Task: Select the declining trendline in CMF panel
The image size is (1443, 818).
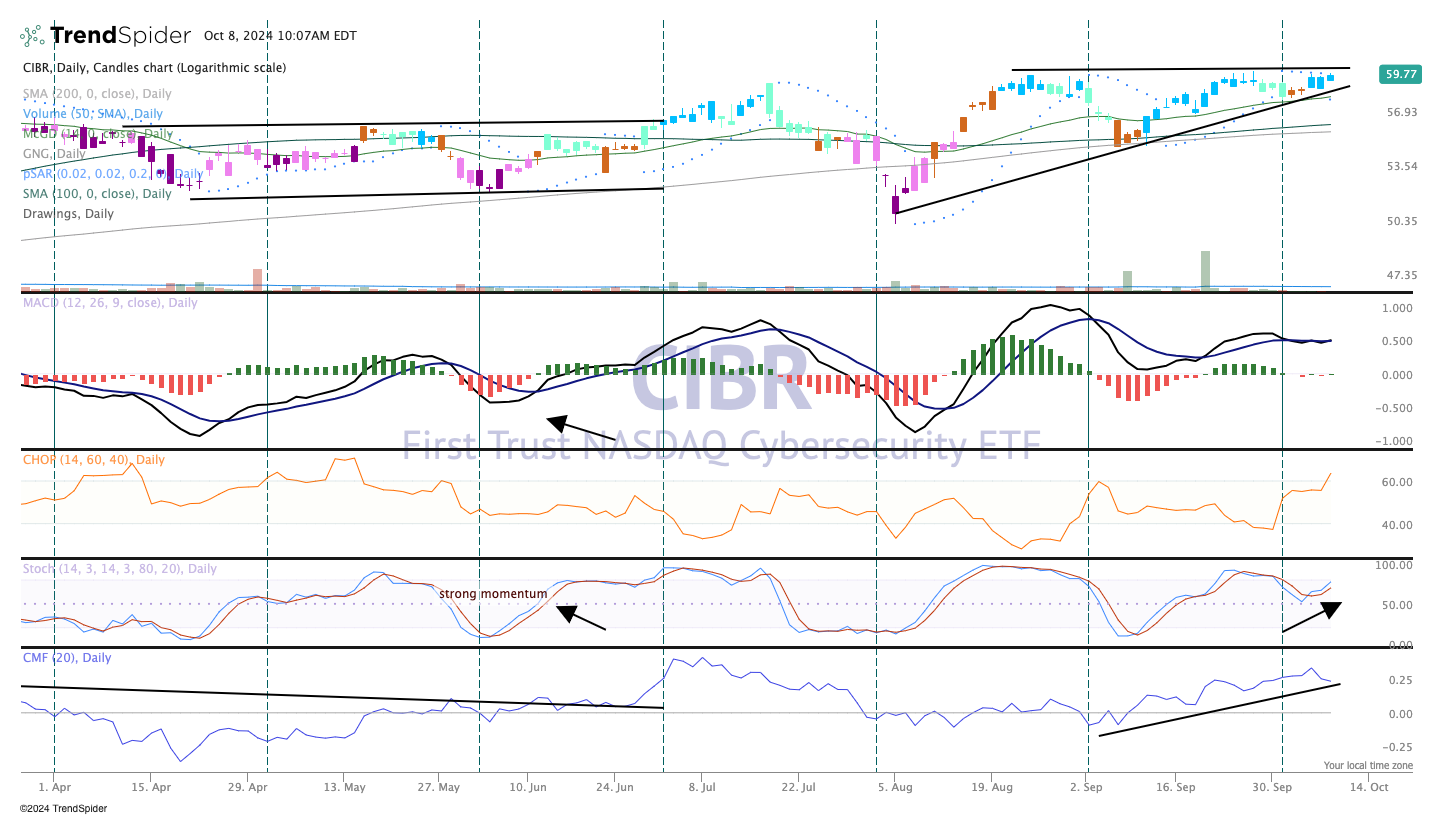Action: (342, 697)
